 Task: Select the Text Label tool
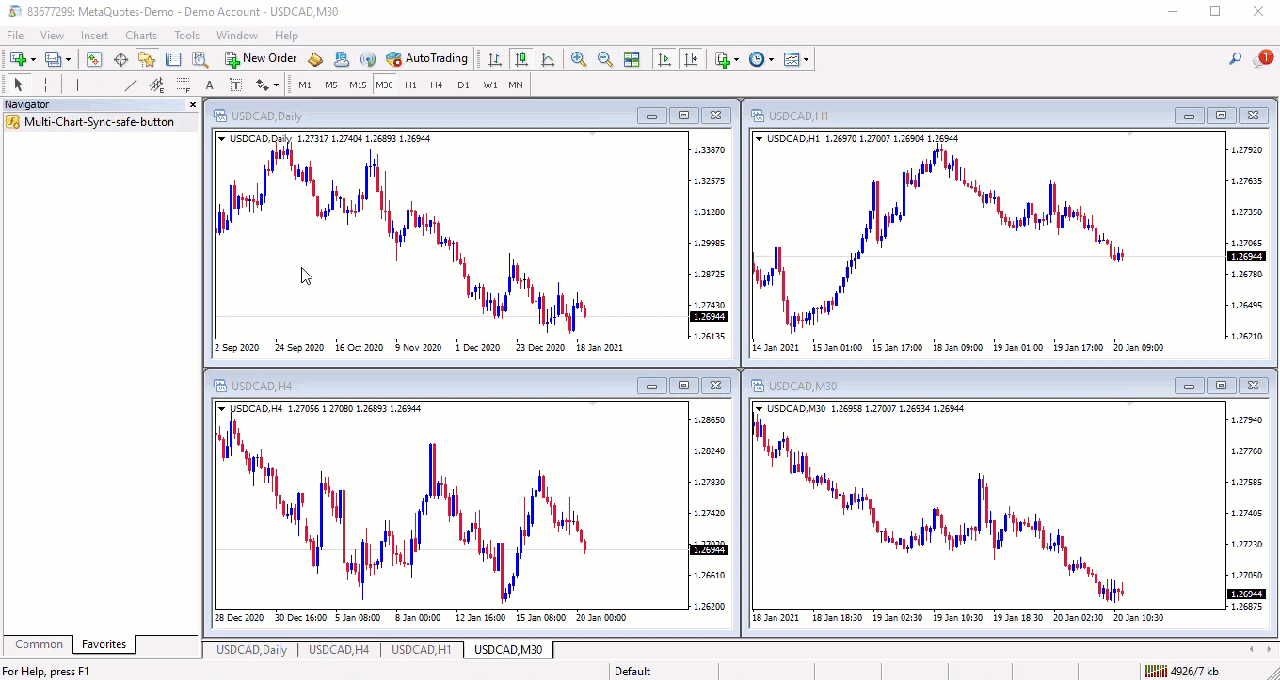pyautogui.click(x=236, y=85)
